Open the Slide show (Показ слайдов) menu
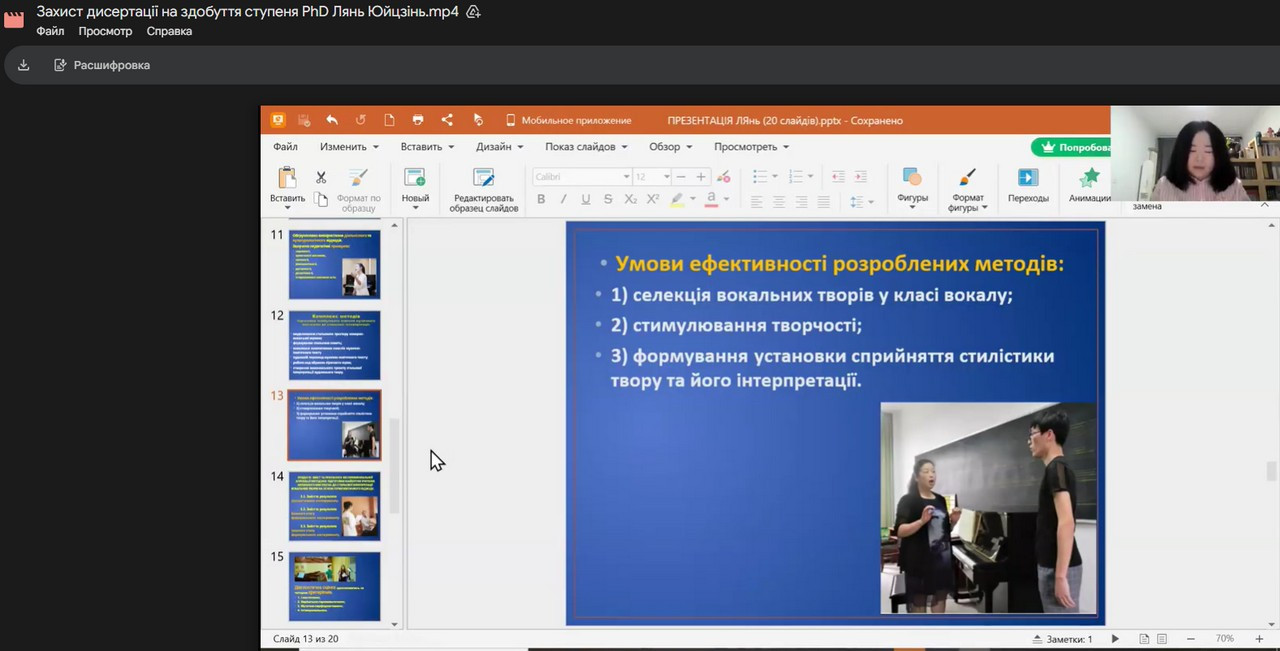Screen dimensions: 1280x651 586,147
